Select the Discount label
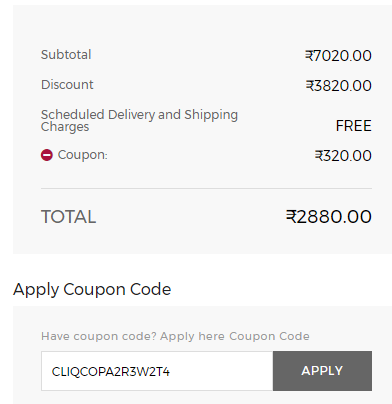Viewport: 392px width, 404px height. [67, 85]
